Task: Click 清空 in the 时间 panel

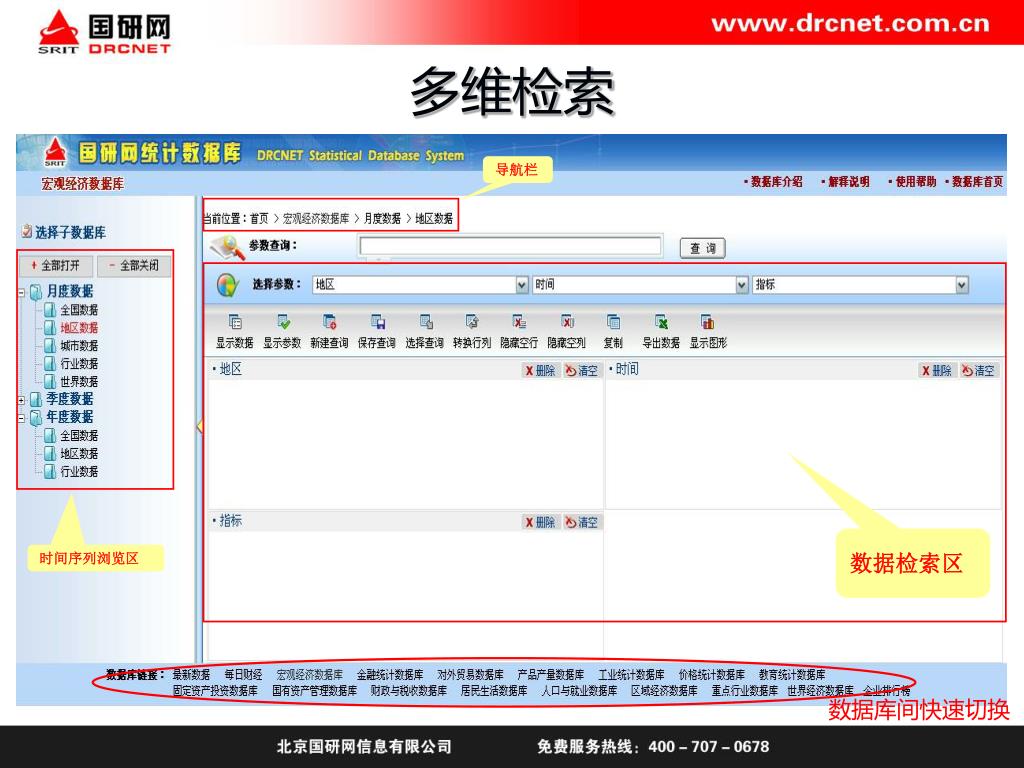Action: tap(978, 370)
